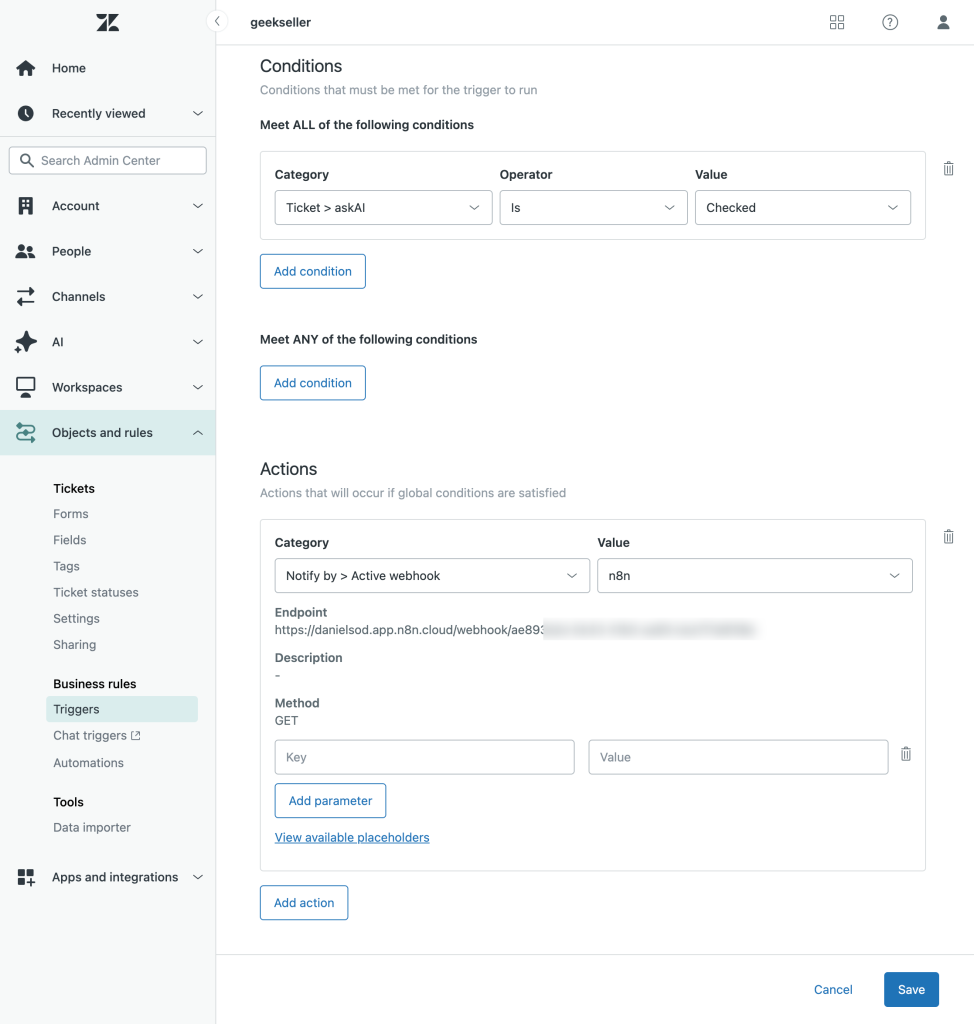Expand the Account section in sidebar
The image size is (974, 1024).
(108, 206)
